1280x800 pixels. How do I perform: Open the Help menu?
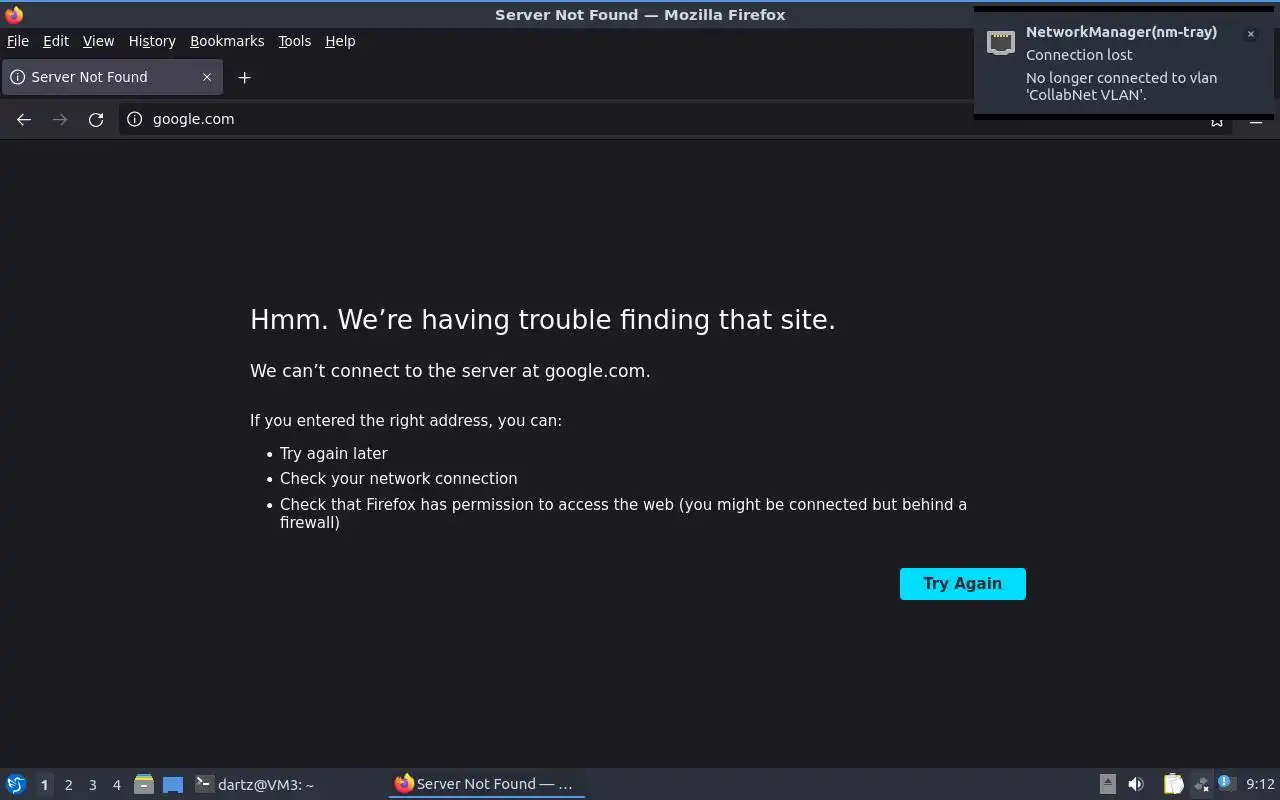pyautogui.click(x=340, y=41)
